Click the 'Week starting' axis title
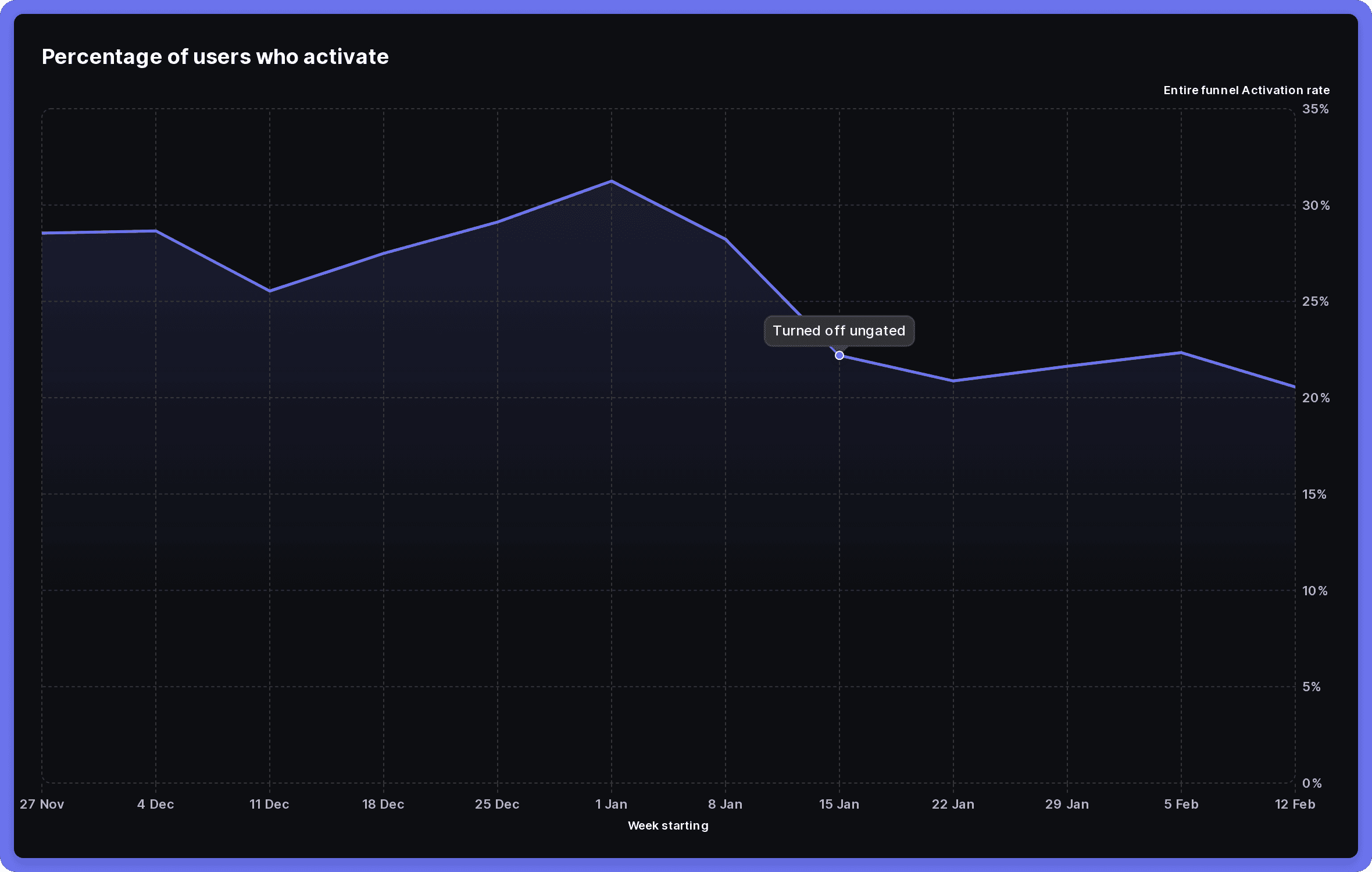This screenshot has height=872, width=1372. point(667,825)
